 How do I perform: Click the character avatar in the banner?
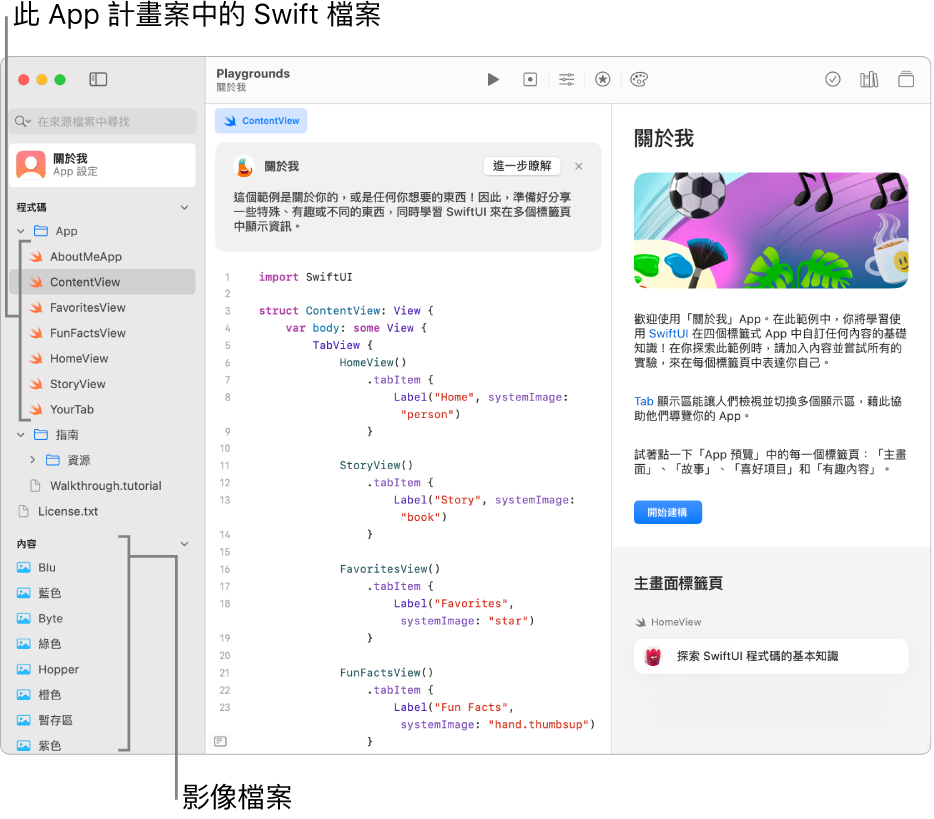tap(244, 167)
